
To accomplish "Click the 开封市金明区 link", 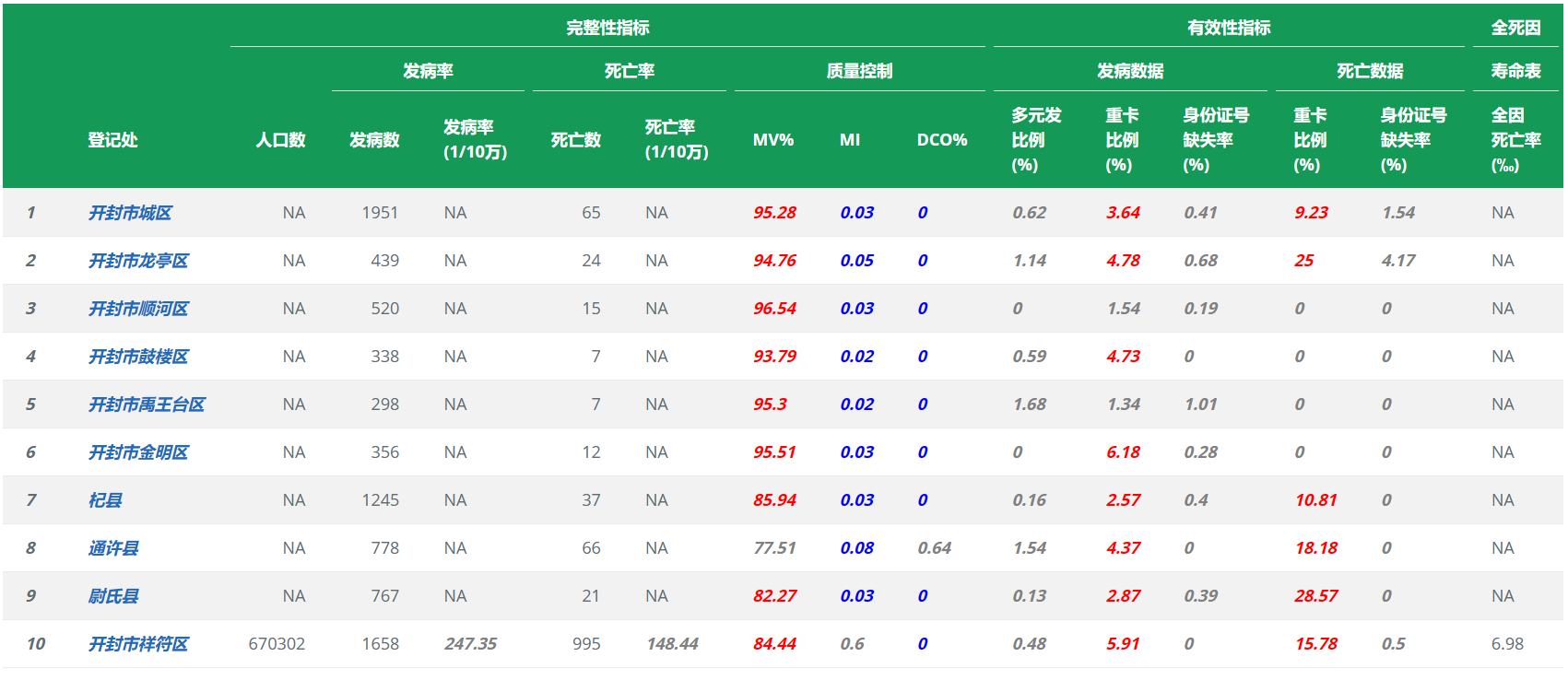I will pos(138,452).
